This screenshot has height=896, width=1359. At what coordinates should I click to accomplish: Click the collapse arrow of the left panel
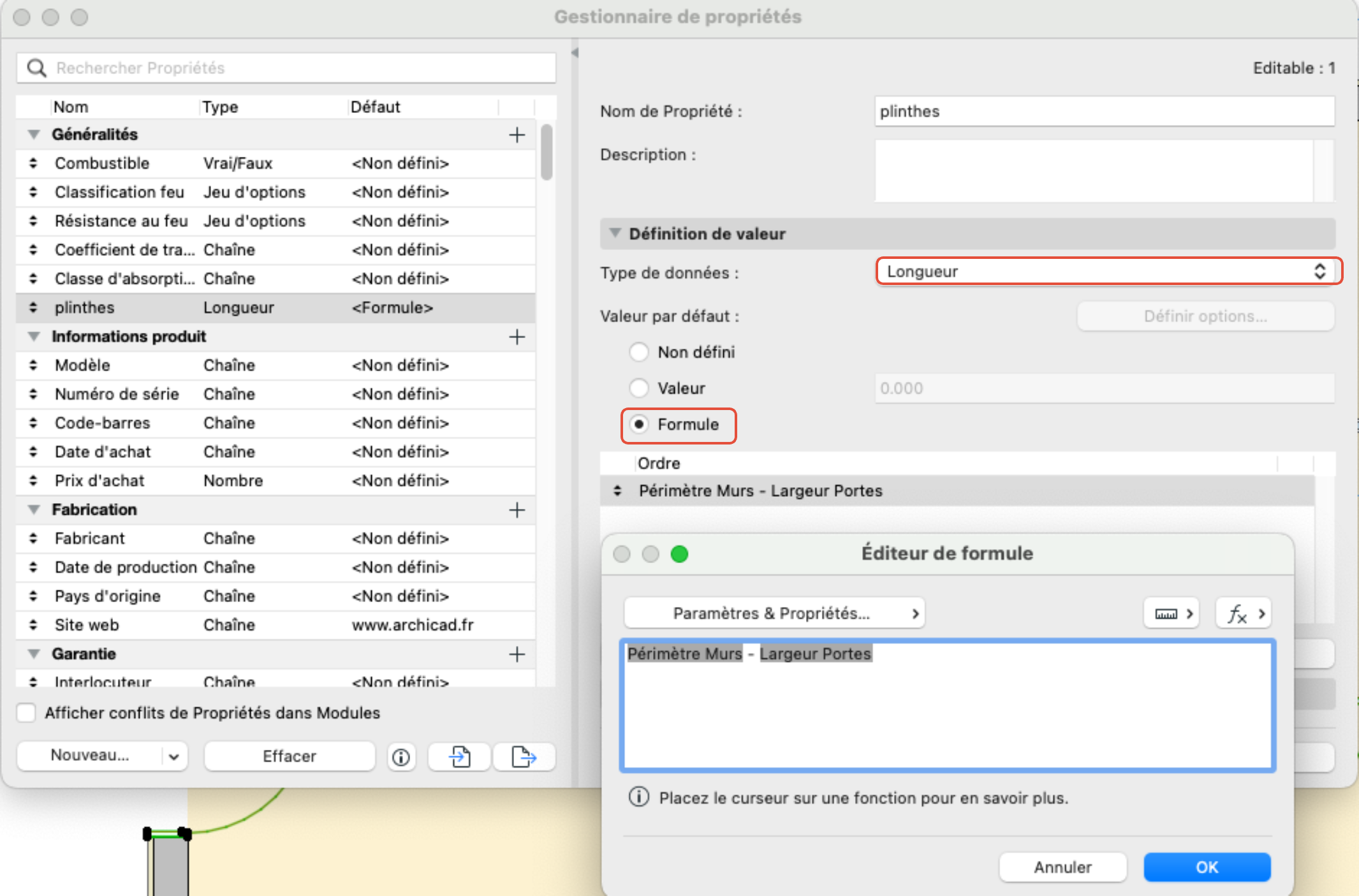(x=575, y=53)
